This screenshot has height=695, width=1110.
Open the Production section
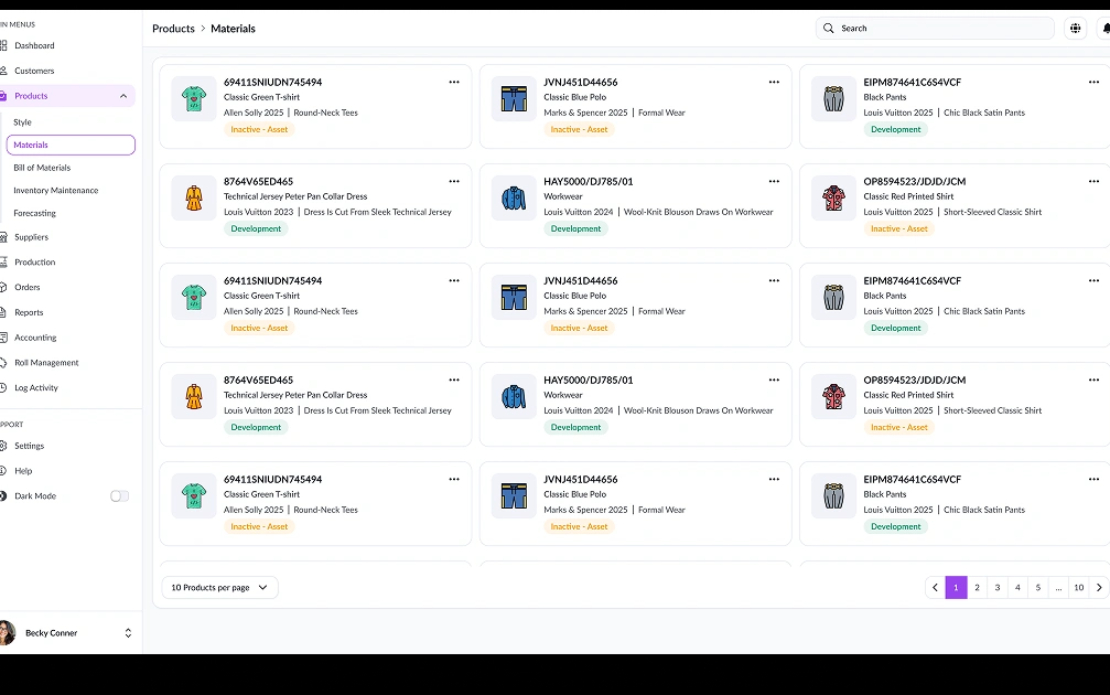[35, 262]
